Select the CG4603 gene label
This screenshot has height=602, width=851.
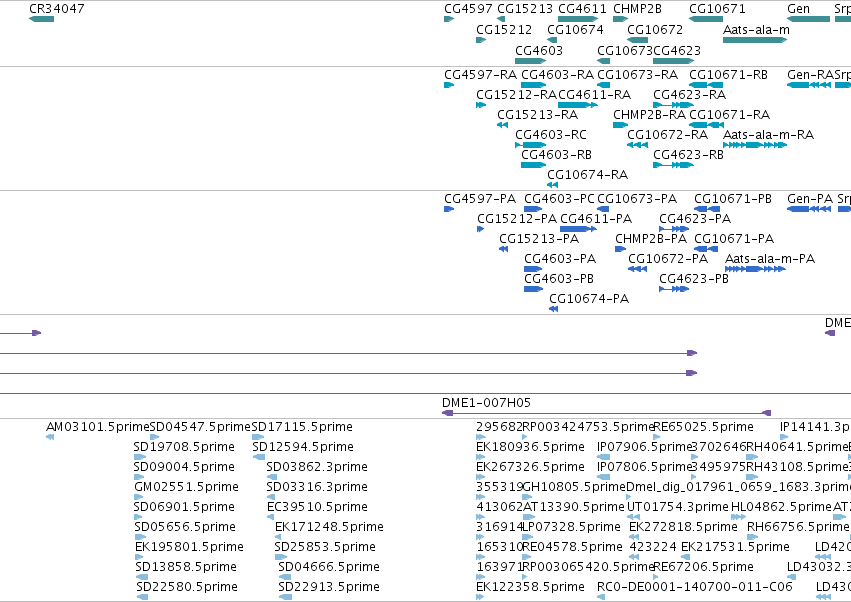(x=539, y=50)
